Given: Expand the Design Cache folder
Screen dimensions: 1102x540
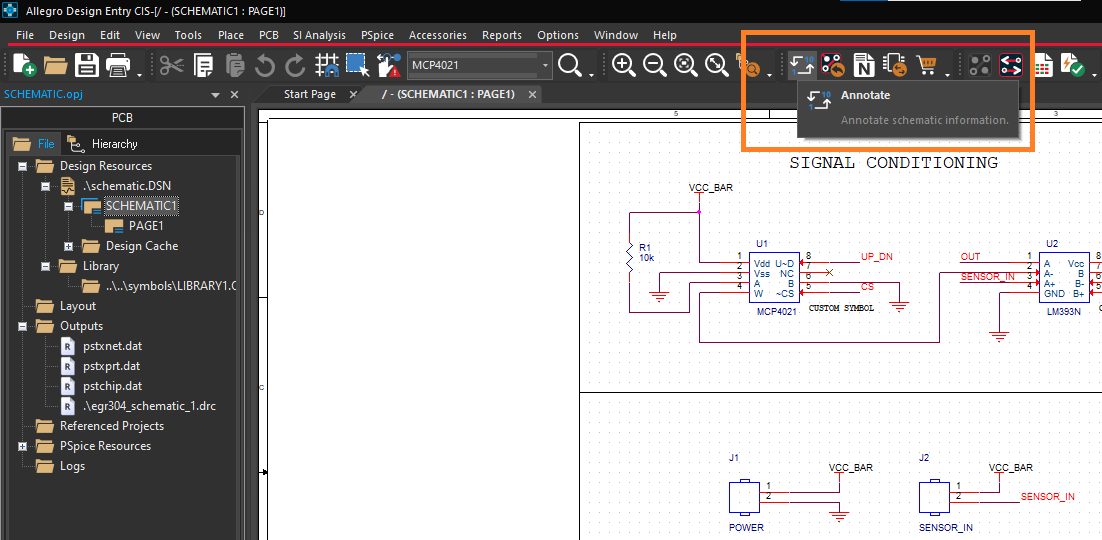Looking at the screenshot, I should [x=69, y=246].
